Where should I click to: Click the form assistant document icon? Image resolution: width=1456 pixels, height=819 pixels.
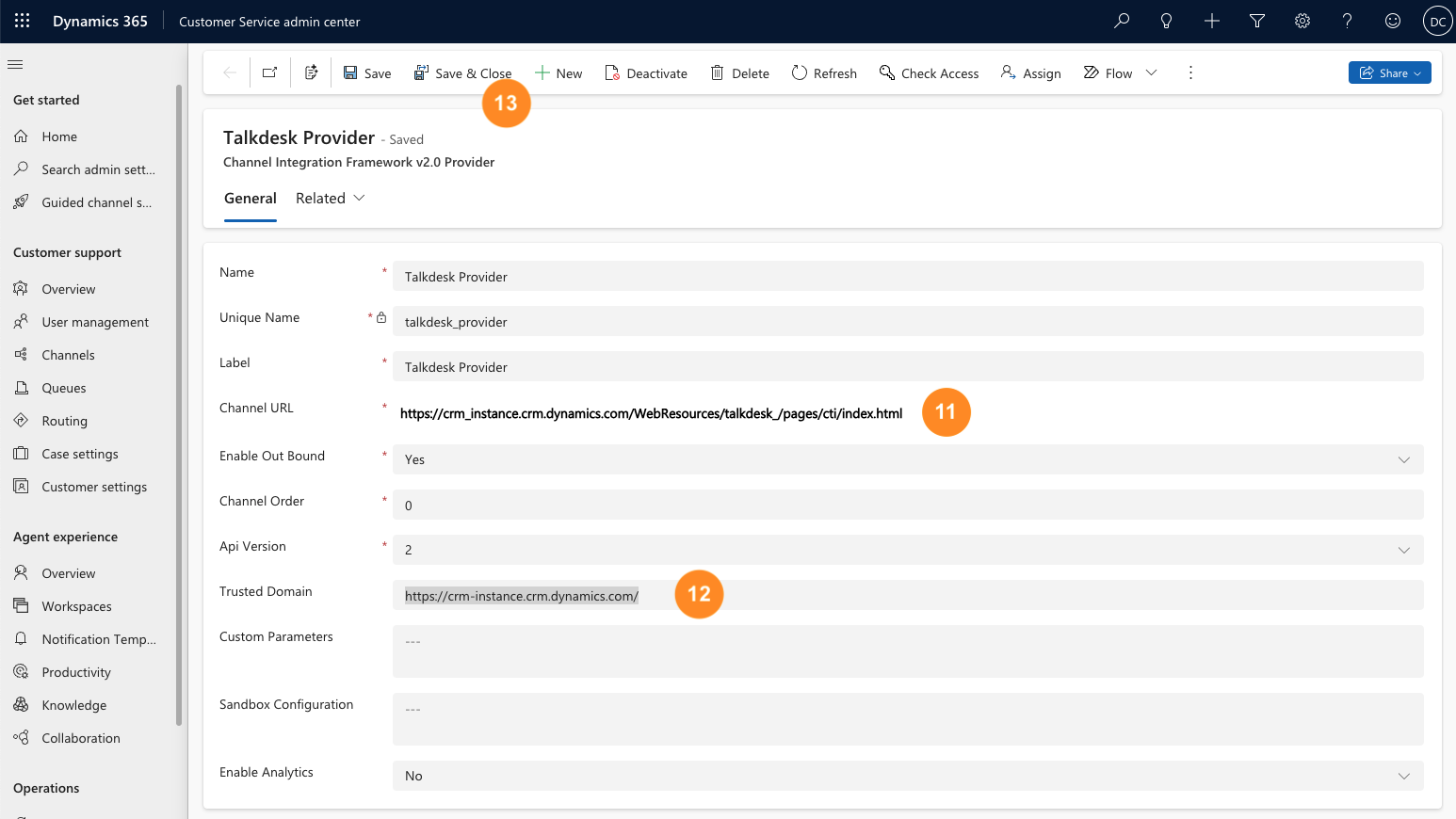(312, 72)
